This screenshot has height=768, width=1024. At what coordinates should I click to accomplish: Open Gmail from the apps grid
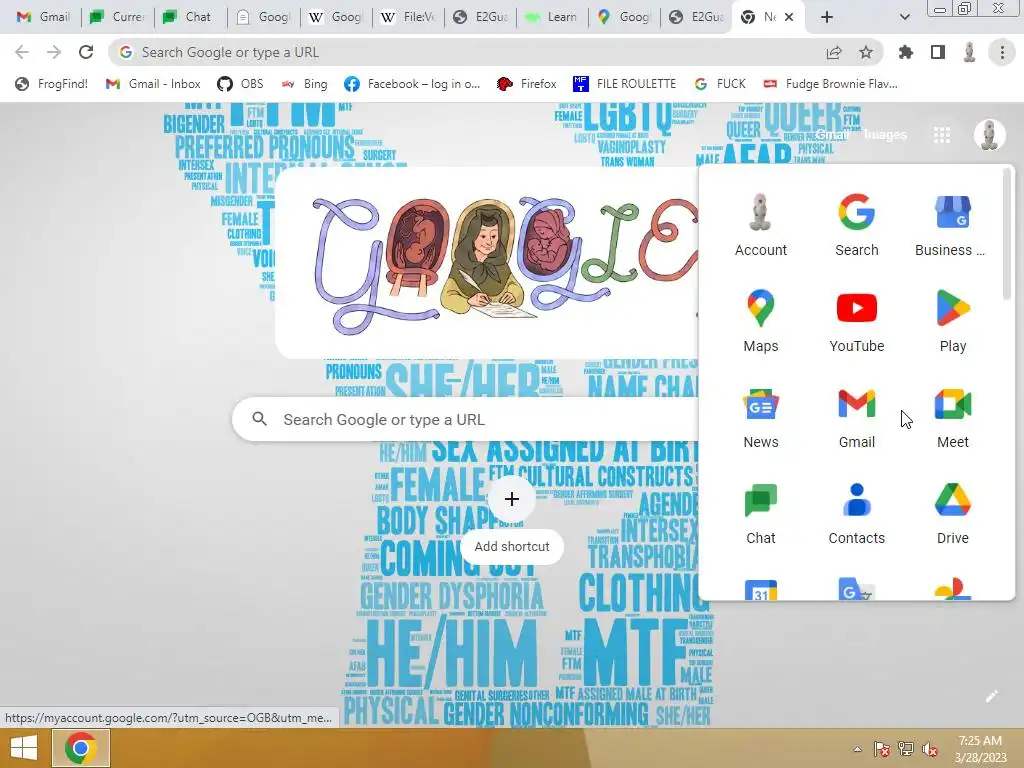[x=856, y=417]
